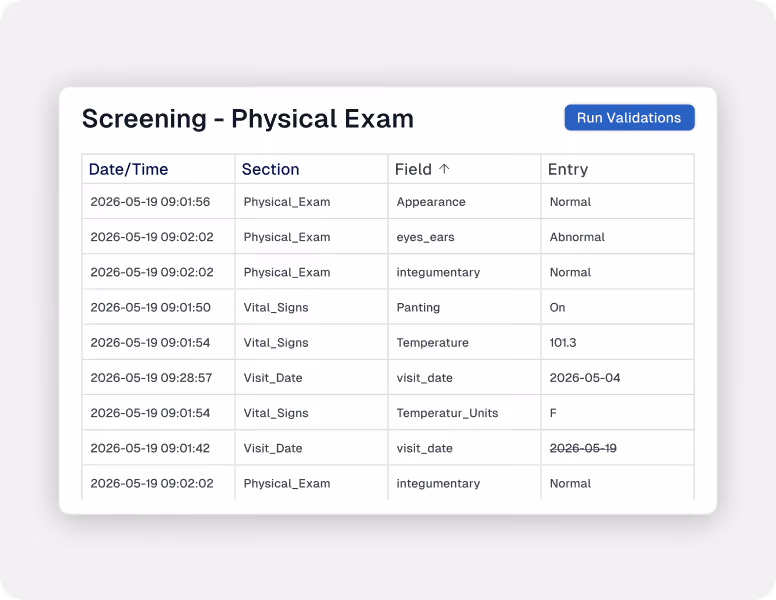The image size is (776, 600).
Task: Click Visit_Date section in the 09:01:42 row
Action: click(x=273, y=448)
